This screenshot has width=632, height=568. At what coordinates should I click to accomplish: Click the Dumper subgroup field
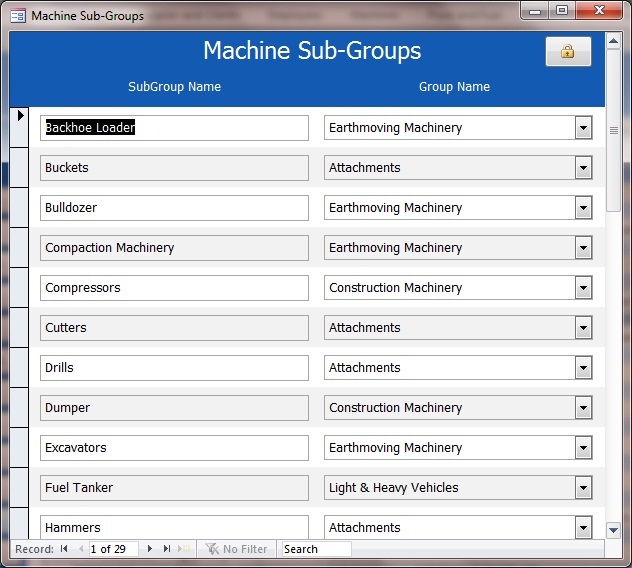pyautogui.click(x=174, y=408)
